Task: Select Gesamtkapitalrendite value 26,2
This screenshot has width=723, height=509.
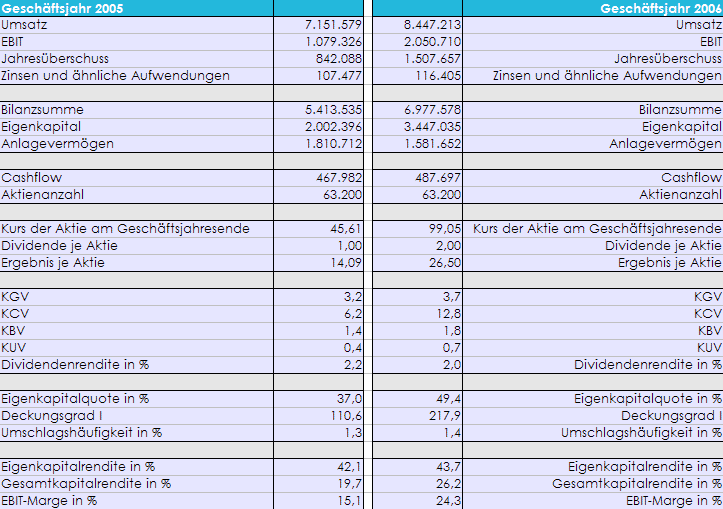Action: click(x=449, y=484)
